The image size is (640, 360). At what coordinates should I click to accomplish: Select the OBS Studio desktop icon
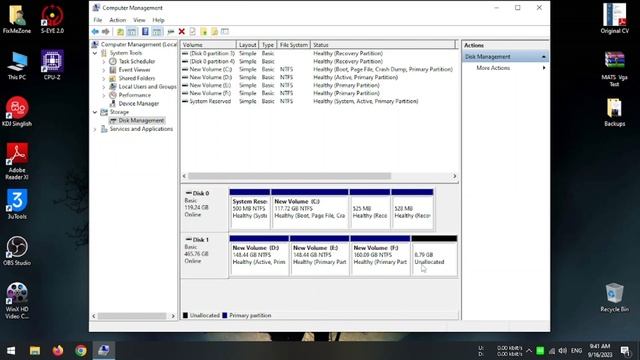click(x=17, y=251)
